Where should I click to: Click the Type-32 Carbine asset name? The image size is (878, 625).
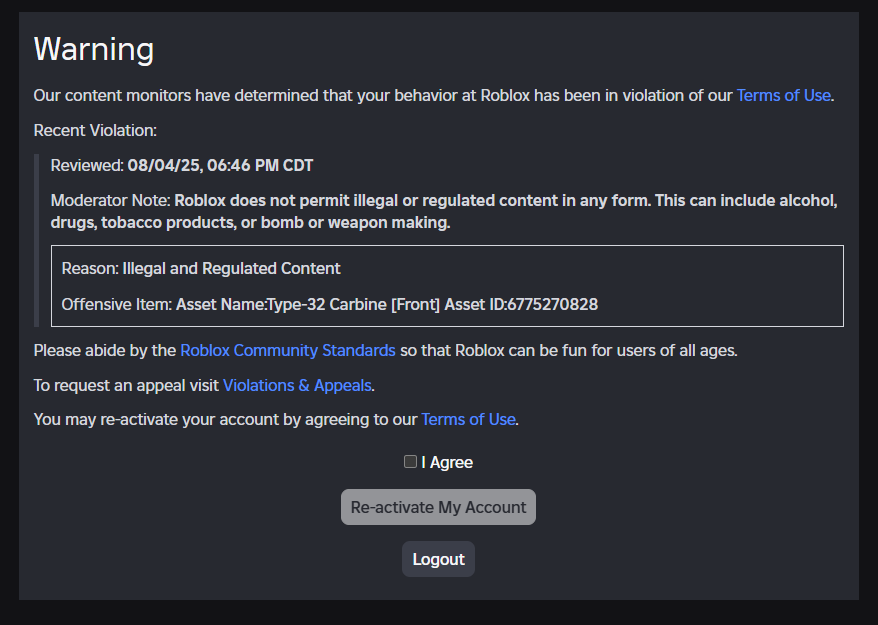pos(300,304)
